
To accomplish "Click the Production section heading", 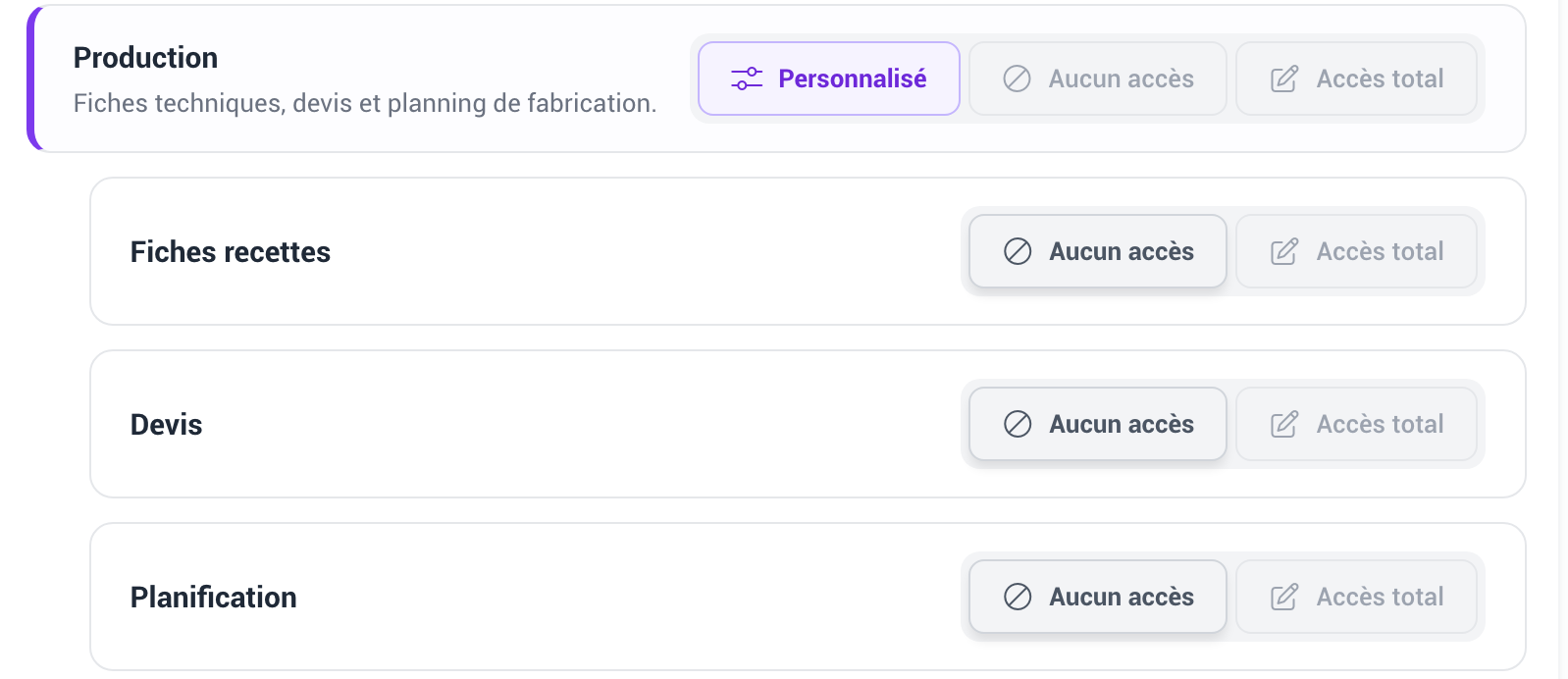I will [x=146, y=58].
